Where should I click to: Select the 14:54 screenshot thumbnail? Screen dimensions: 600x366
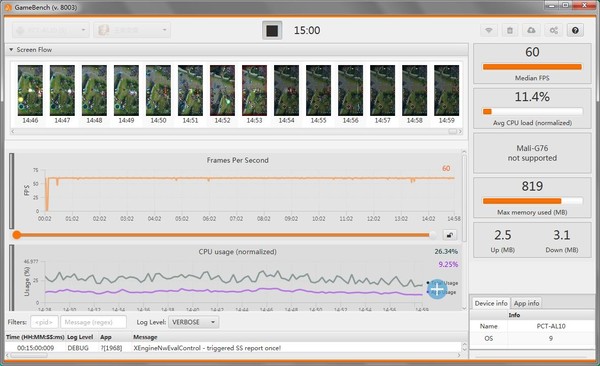(x=286, y=91)
